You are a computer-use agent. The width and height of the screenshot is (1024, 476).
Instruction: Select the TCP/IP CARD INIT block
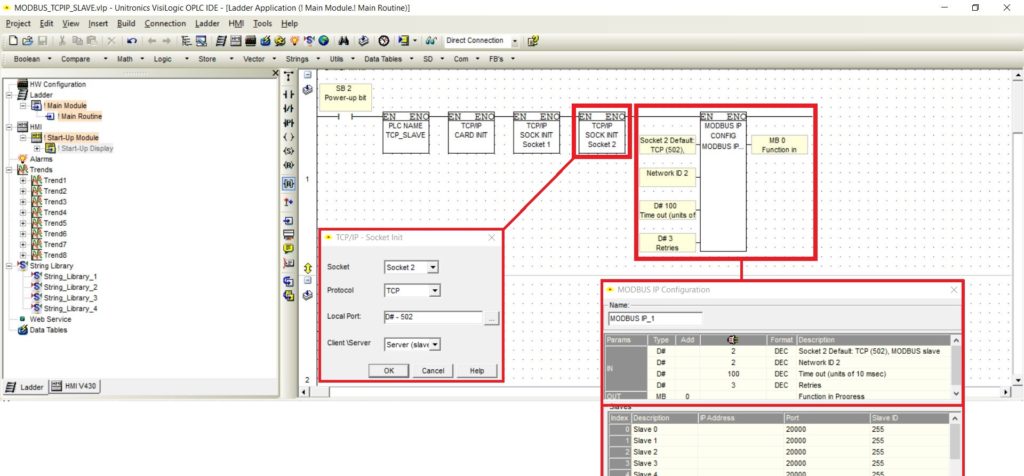click(471, 133)
